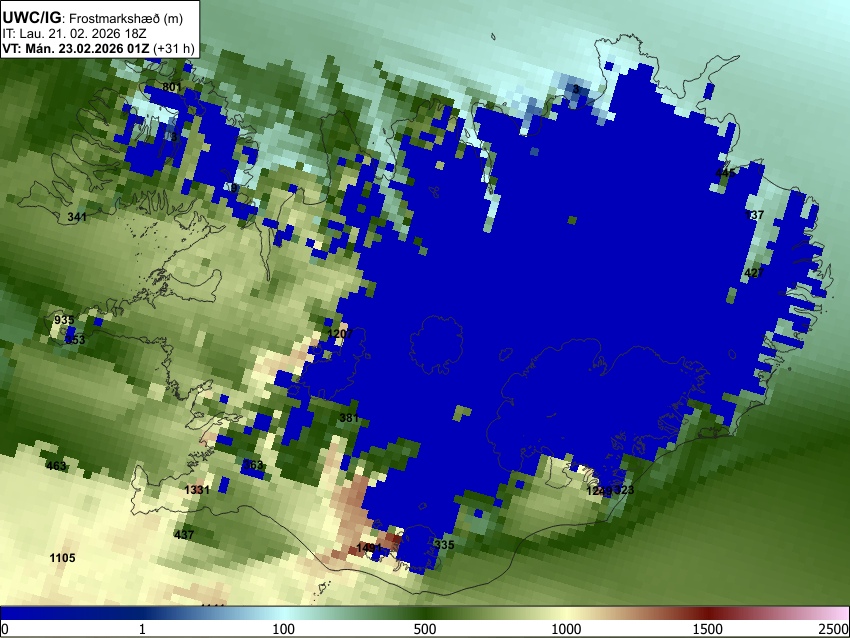Click the 427 value on the map
The image size is (850, 638).
pyautogui.click(x=754, y=273)
